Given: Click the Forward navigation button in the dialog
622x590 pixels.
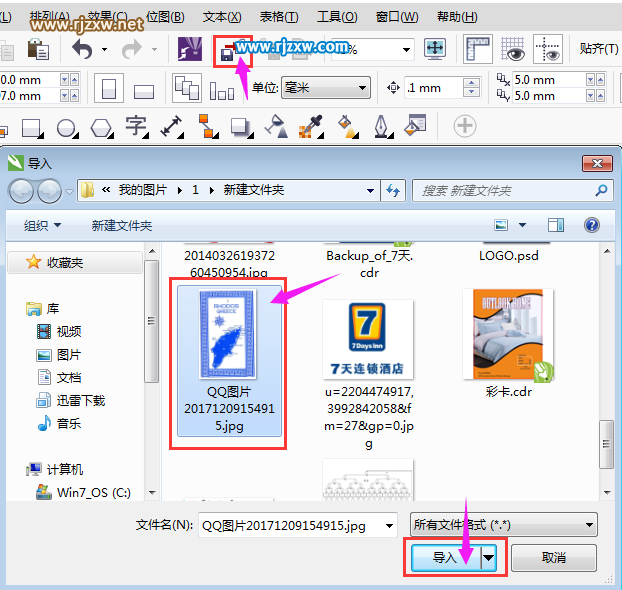Looking at the screenshot, I should point(49,191).
